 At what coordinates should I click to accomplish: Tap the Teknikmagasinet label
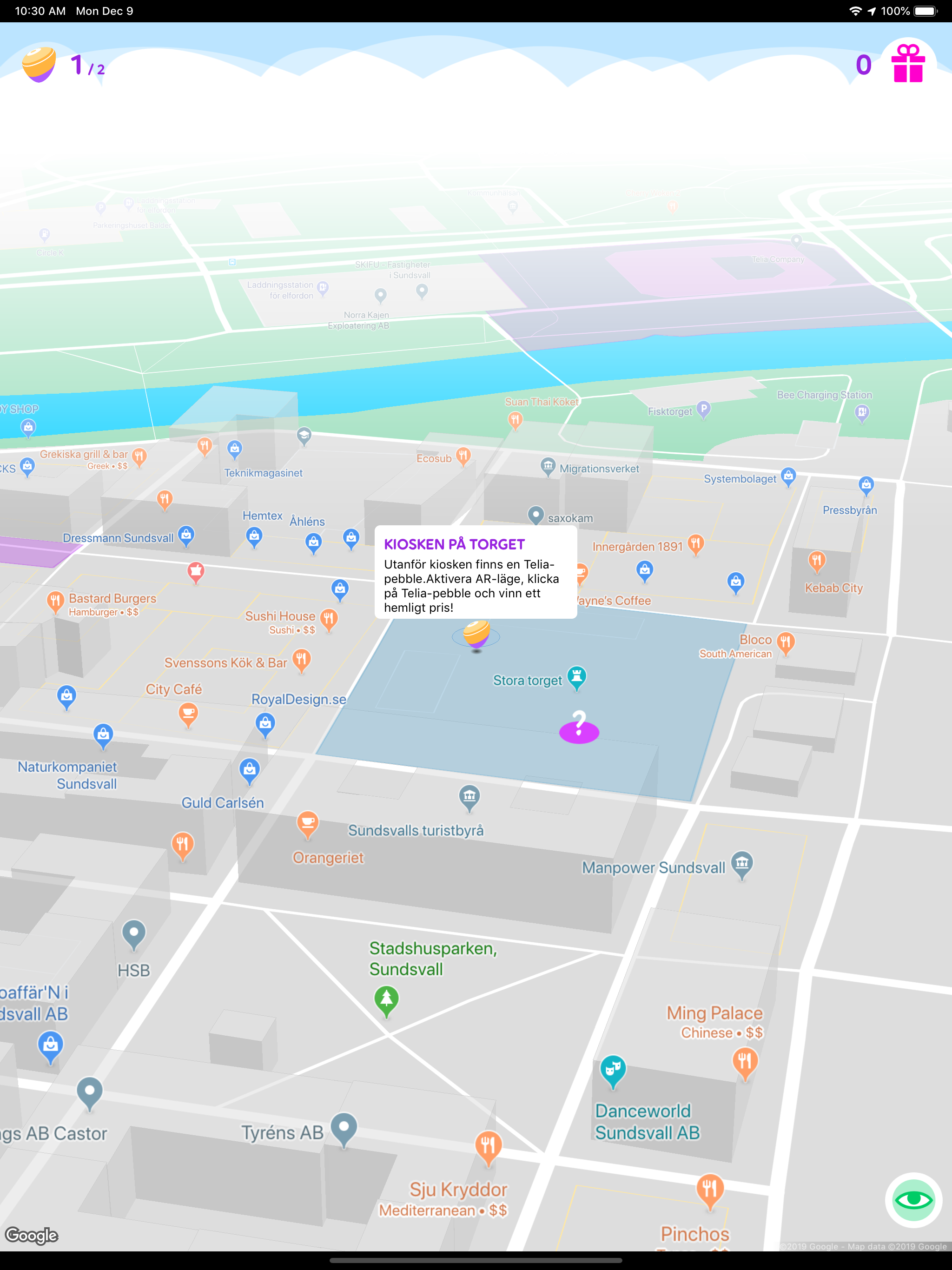pyautogui.click(x=263, y=473)
